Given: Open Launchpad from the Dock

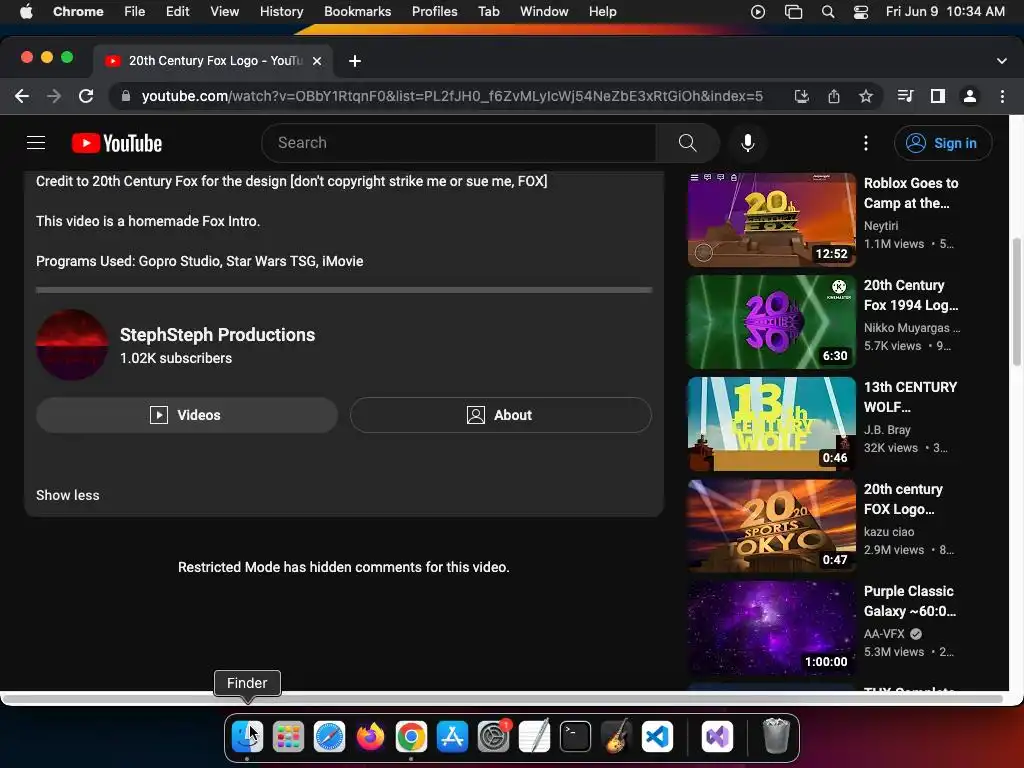Looking at the screenshot, I should [288, 737].
